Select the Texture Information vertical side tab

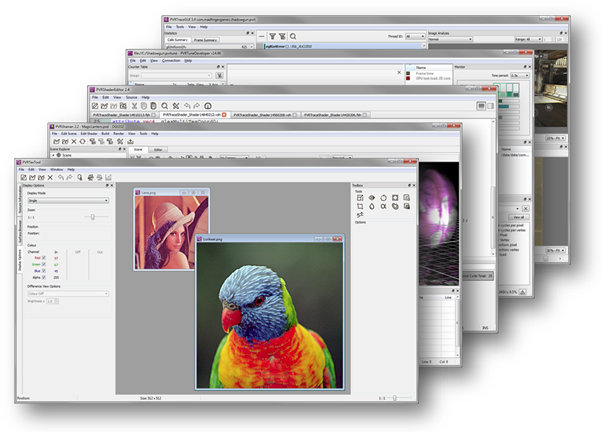[20, 202]
